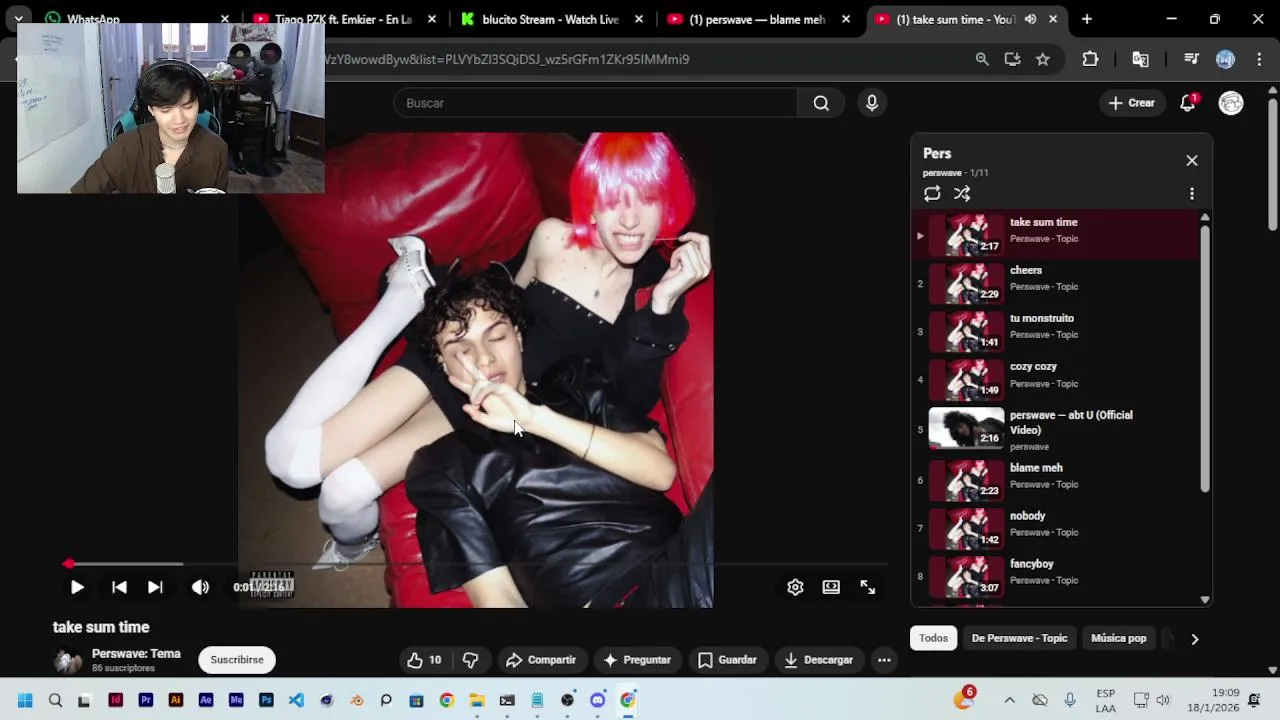This screenshot has height=720, width=1280.
Task: Play 'nobody' from the playlist
Action: point(1055,528)
